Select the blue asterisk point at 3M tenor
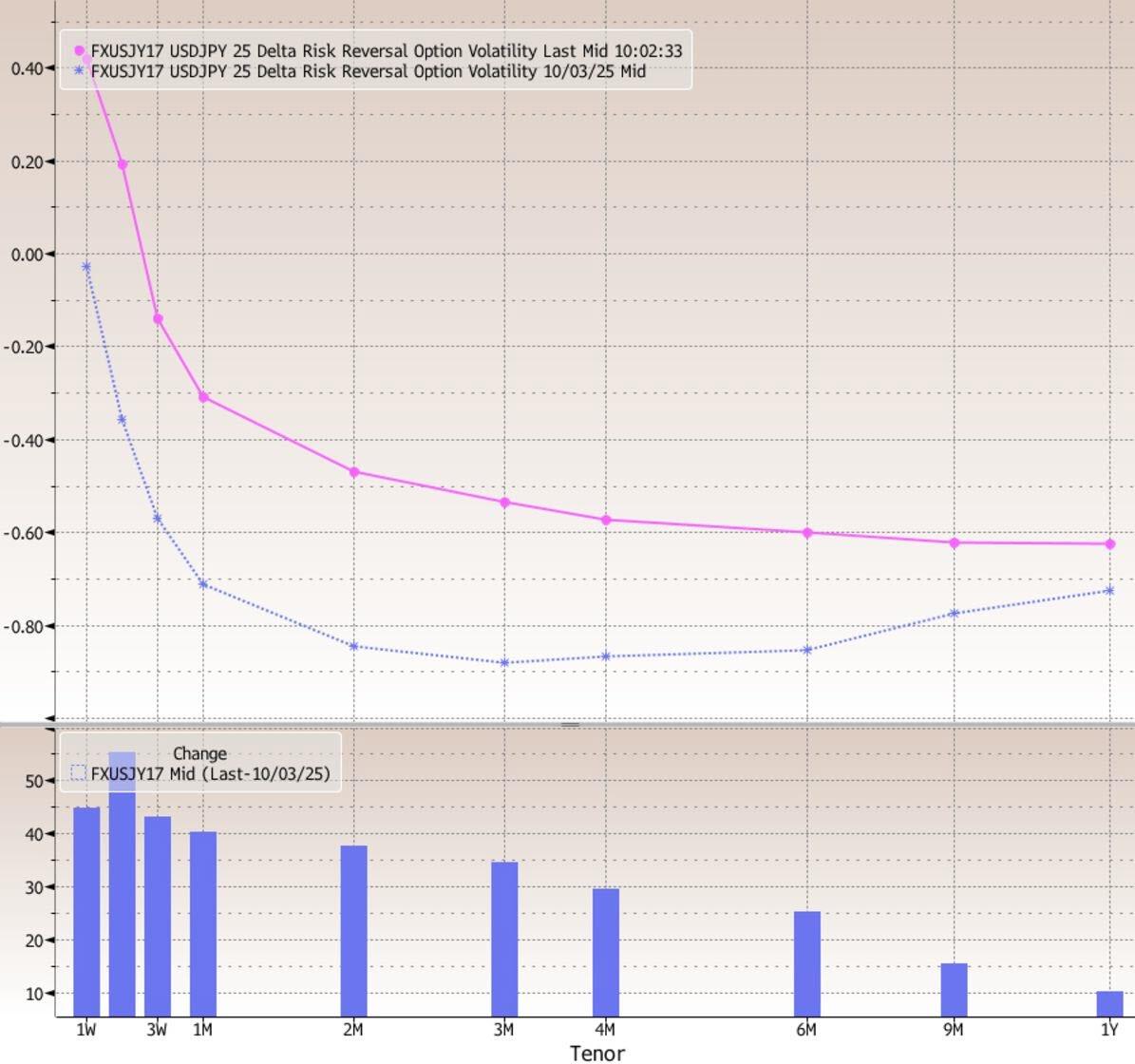This screenshot has width=1135, height=1064. (504, 663)
